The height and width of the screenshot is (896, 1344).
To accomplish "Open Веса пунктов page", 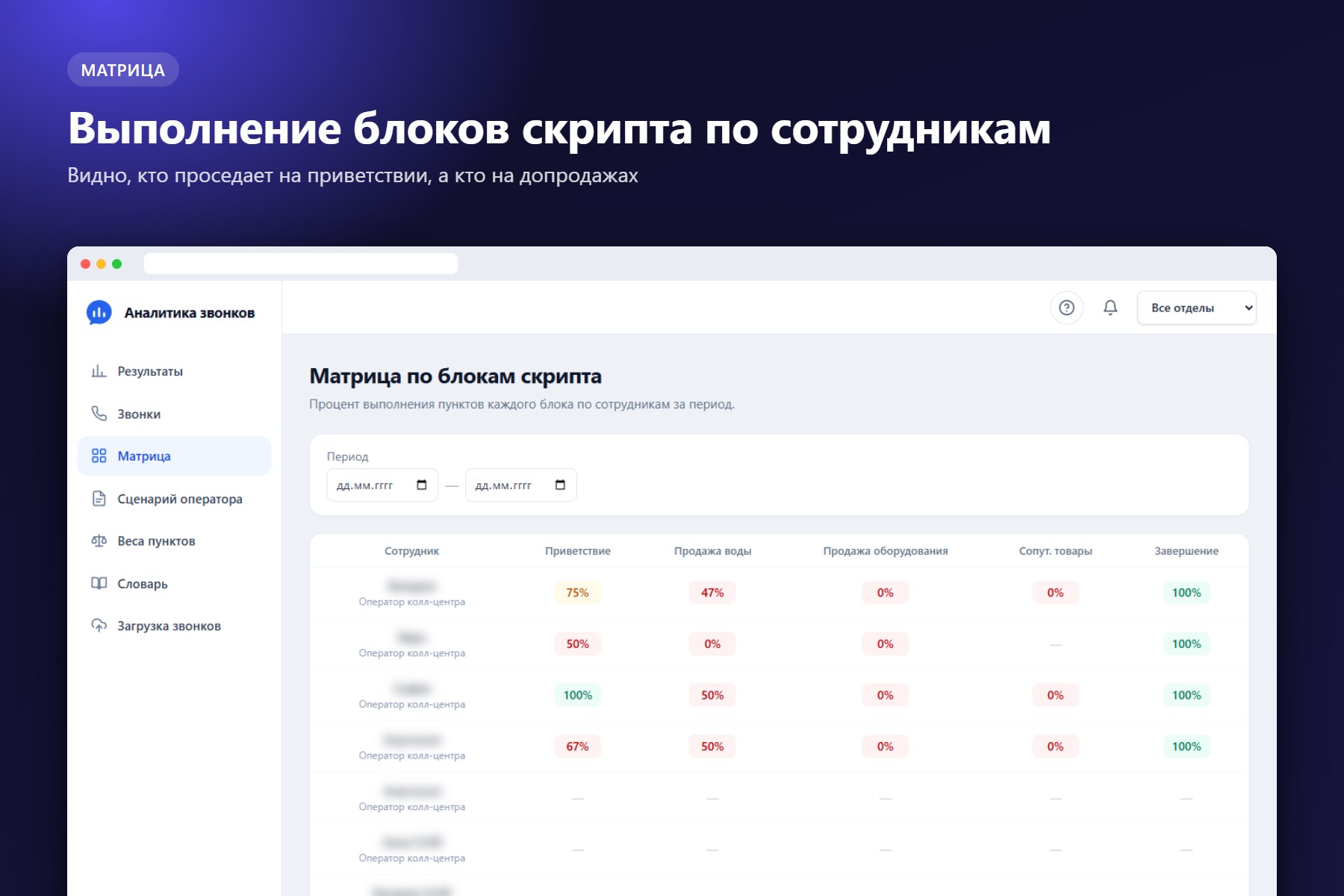I will coord(174,541).
